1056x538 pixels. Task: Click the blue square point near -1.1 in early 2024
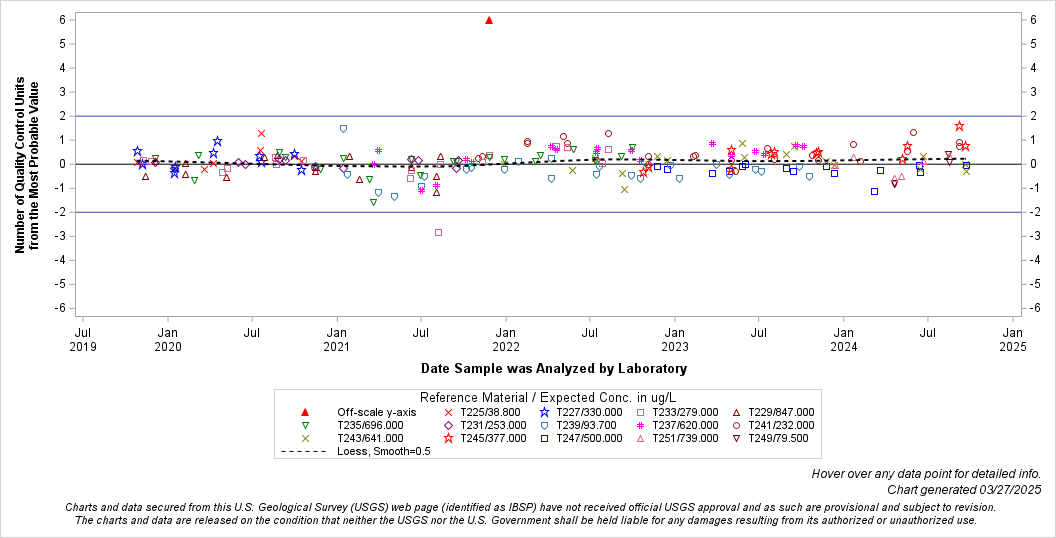click(875, 191)
